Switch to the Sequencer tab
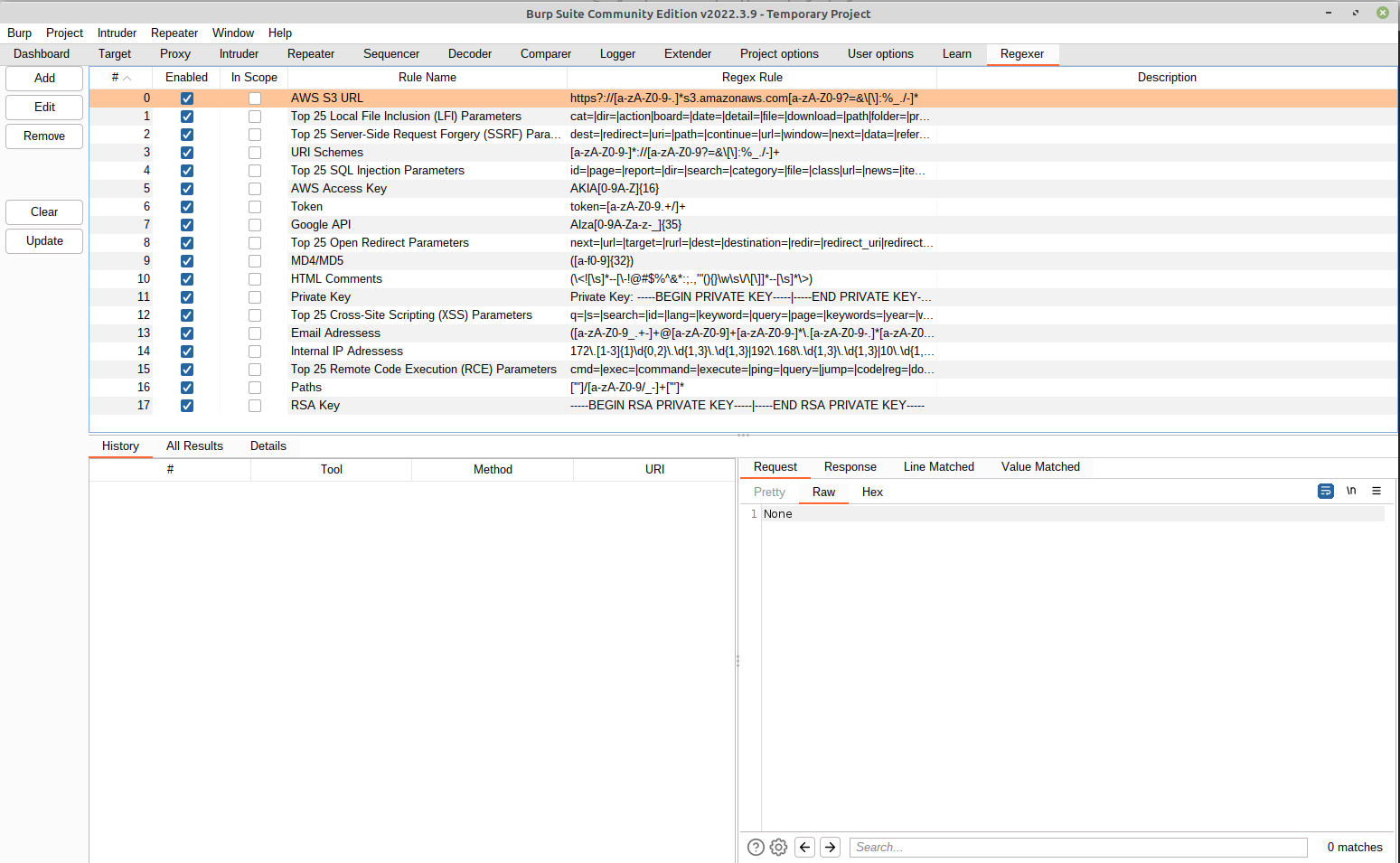Image resolution: width=1400 pixels, height=863 pixels. 391,54
